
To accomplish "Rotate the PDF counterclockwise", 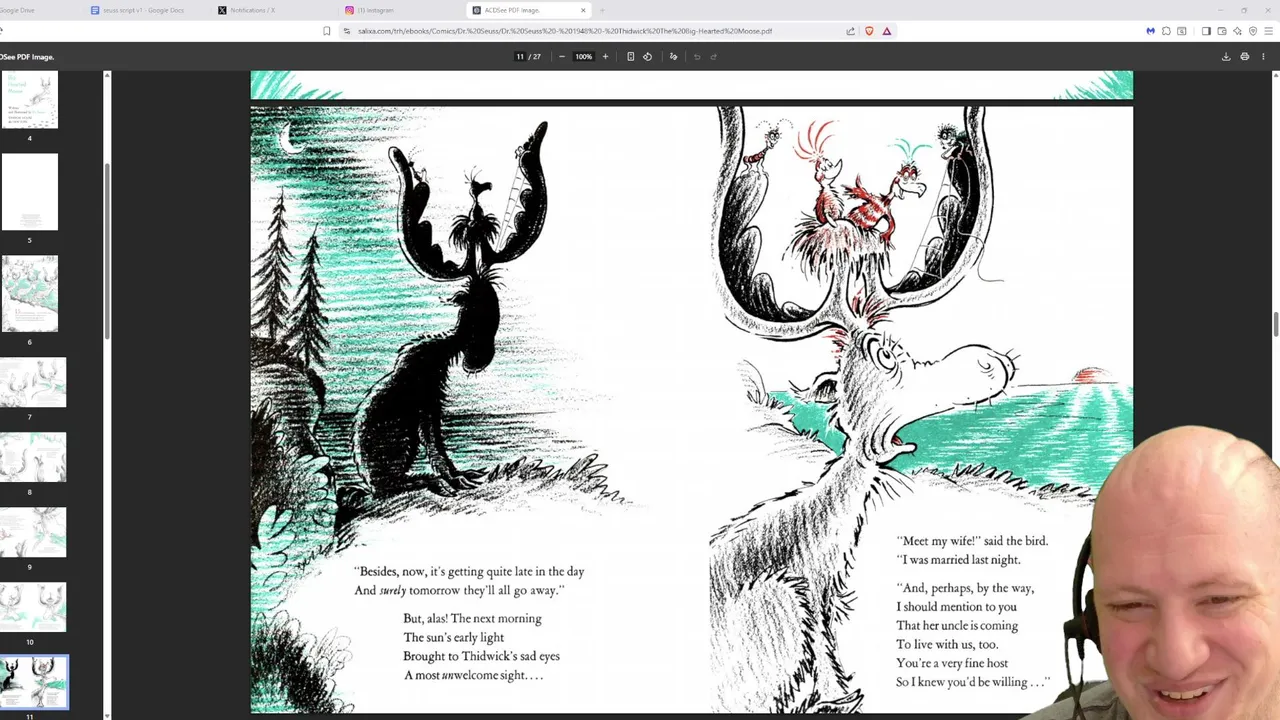I will point(647,56).
